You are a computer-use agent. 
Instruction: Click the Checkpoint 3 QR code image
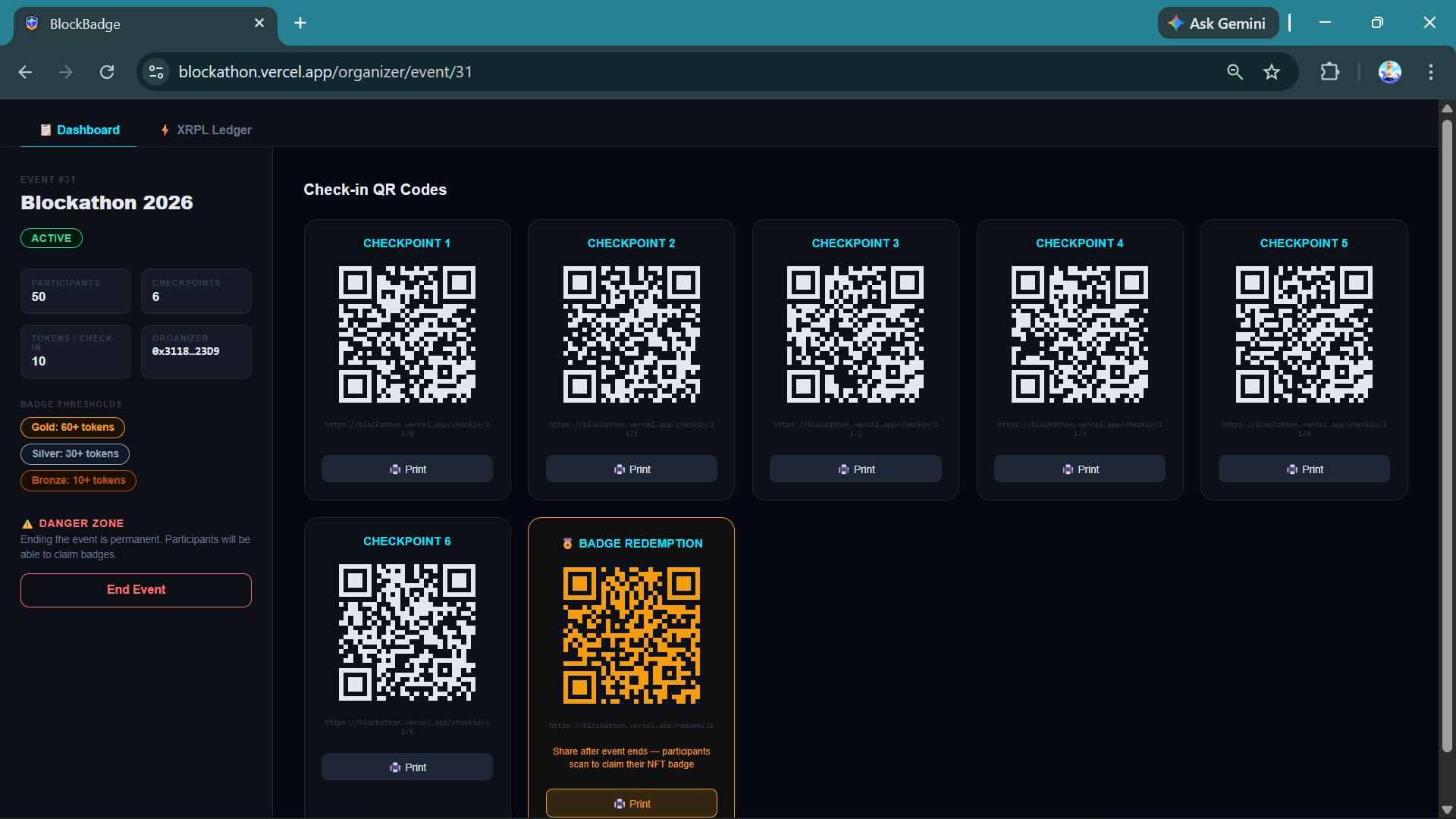pyautogui.click(x=855, y=334)
